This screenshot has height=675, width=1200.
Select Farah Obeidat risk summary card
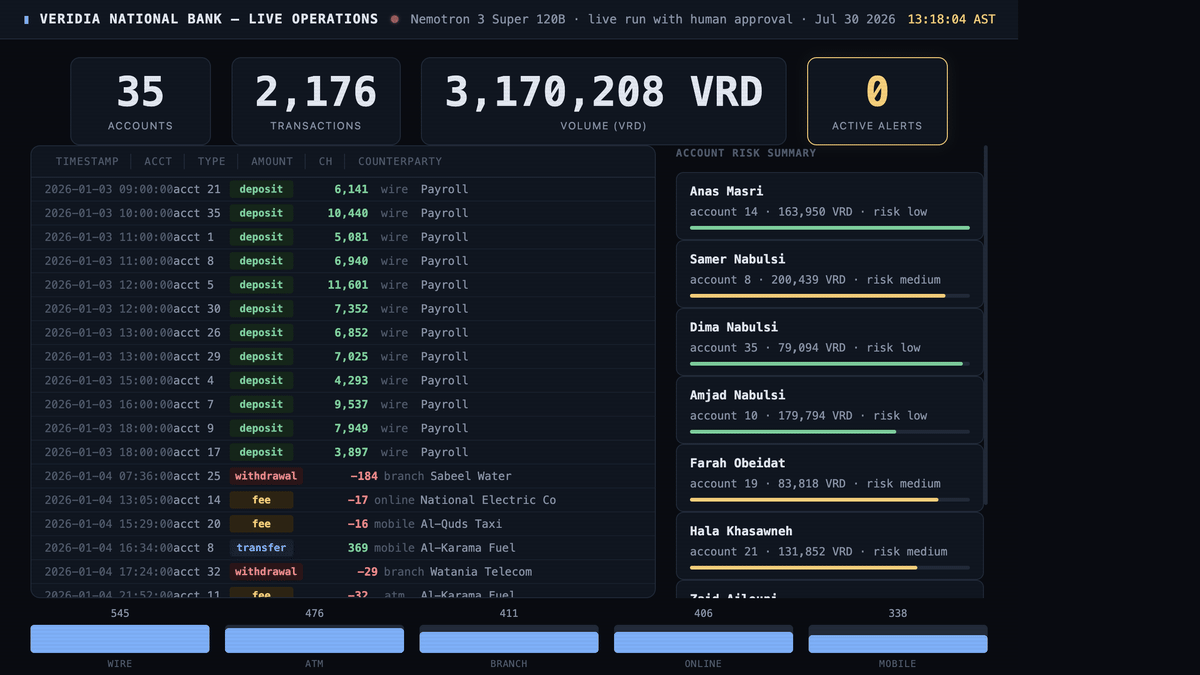830,478
